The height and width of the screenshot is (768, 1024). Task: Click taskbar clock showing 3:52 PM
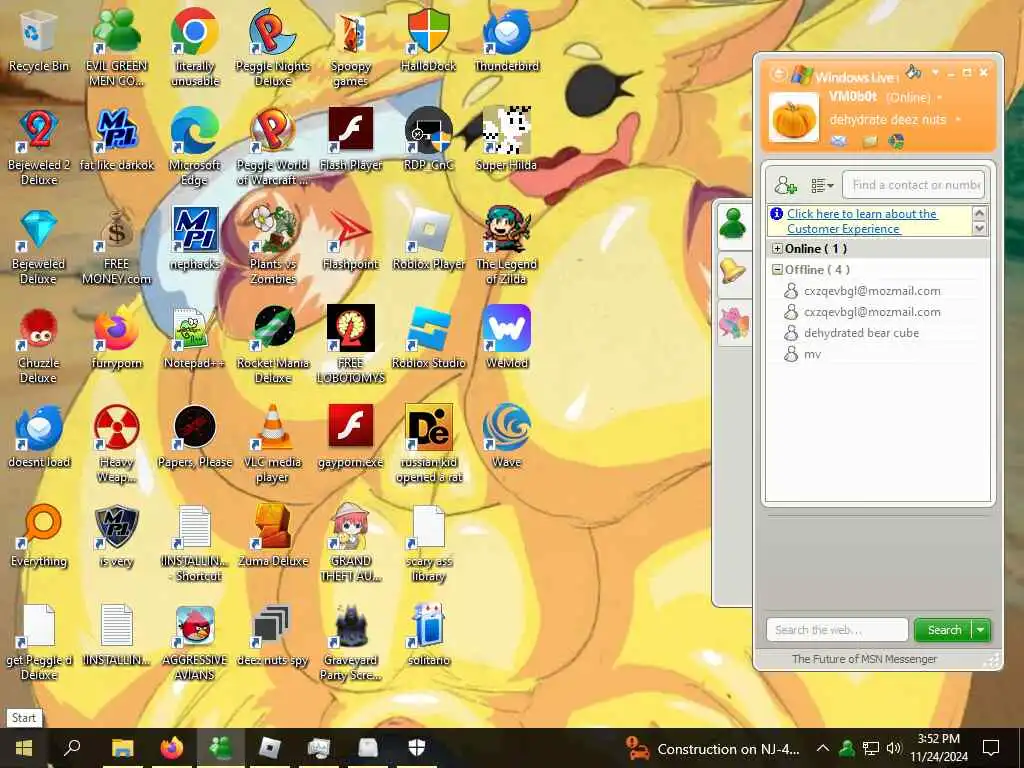point(939,748)
